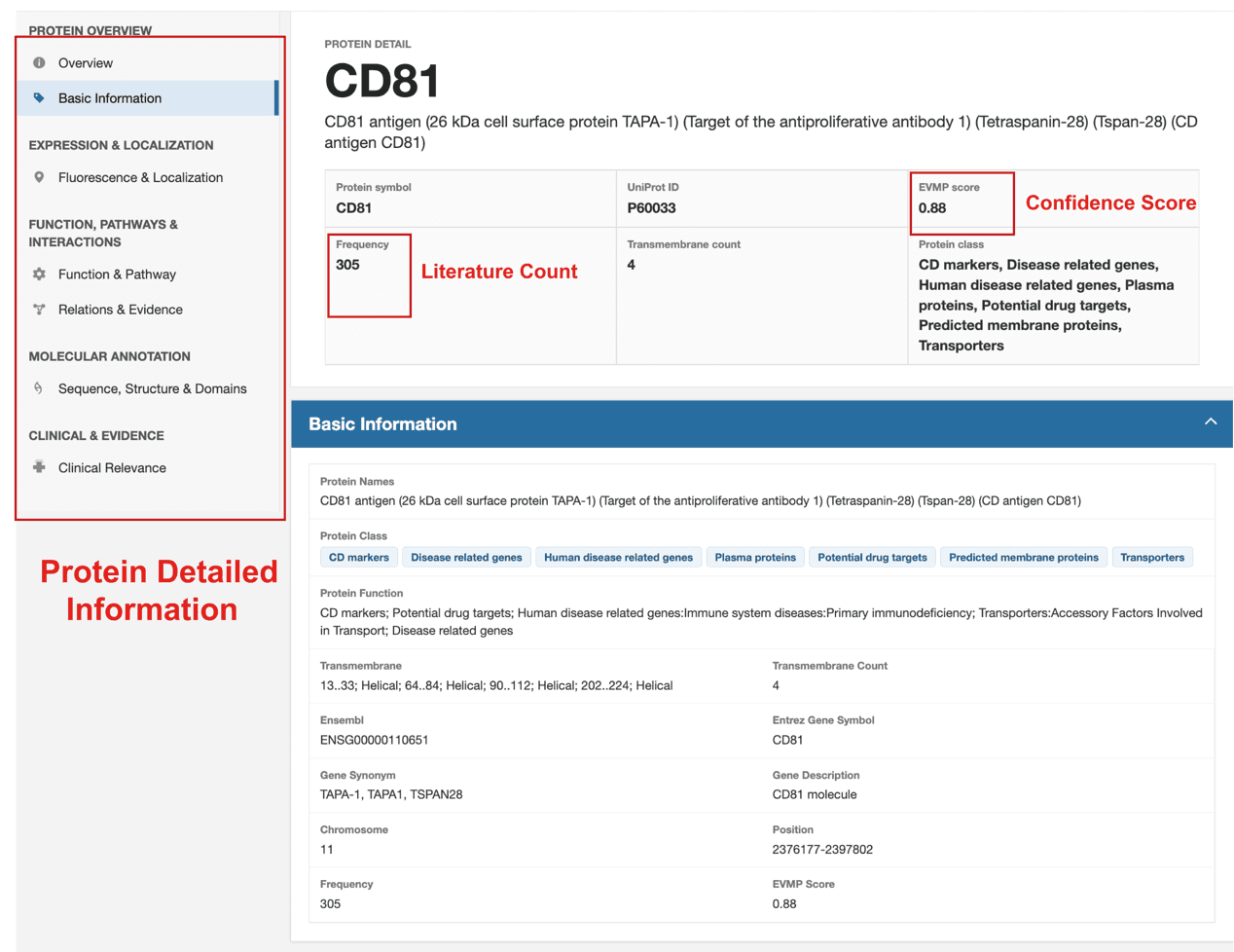Click the Overview info icon
The width and height of the screenshot is (1234, 952).
[x=39, y=62]
